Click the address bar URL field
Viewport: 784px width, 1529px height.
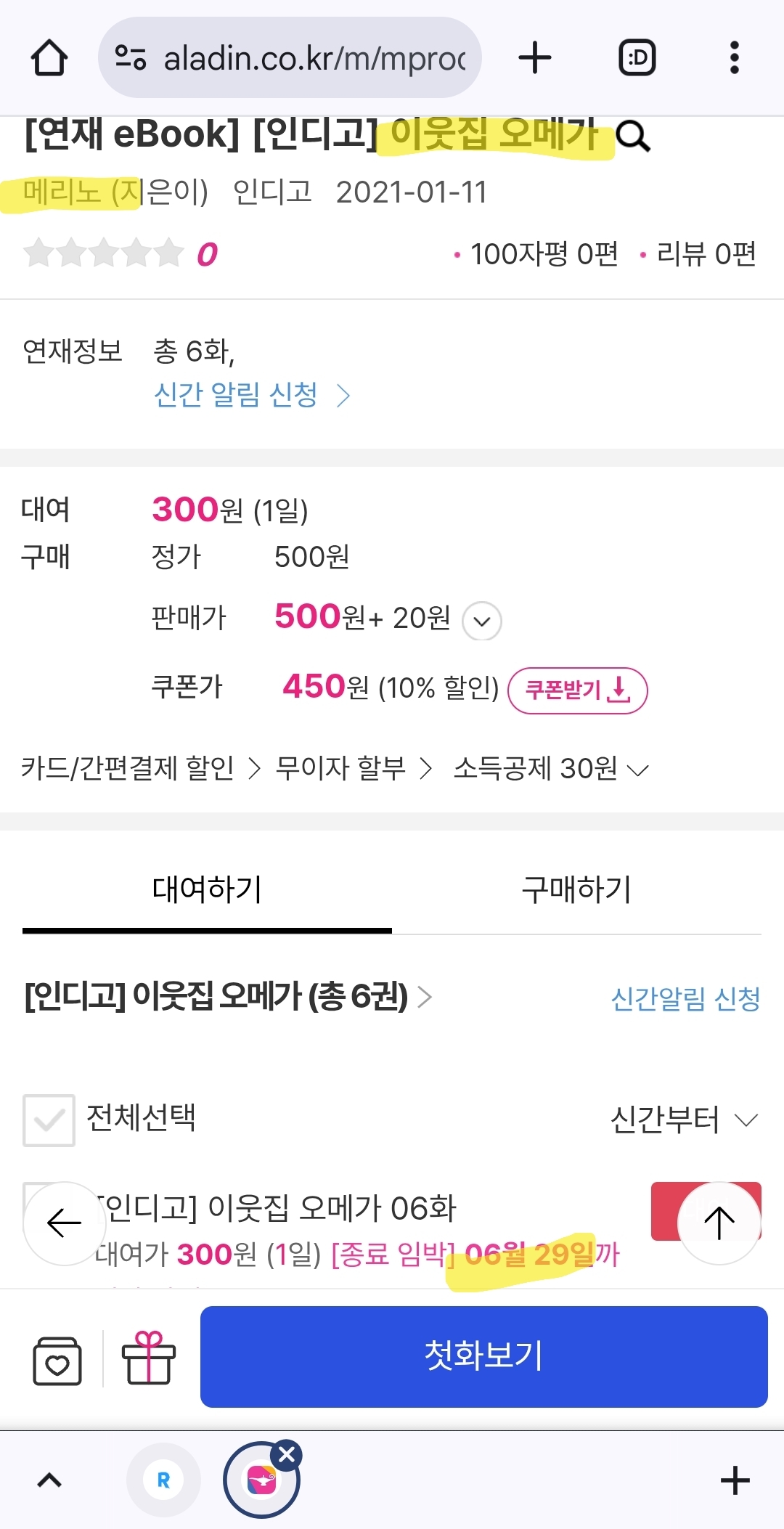(x=290, y=57)
